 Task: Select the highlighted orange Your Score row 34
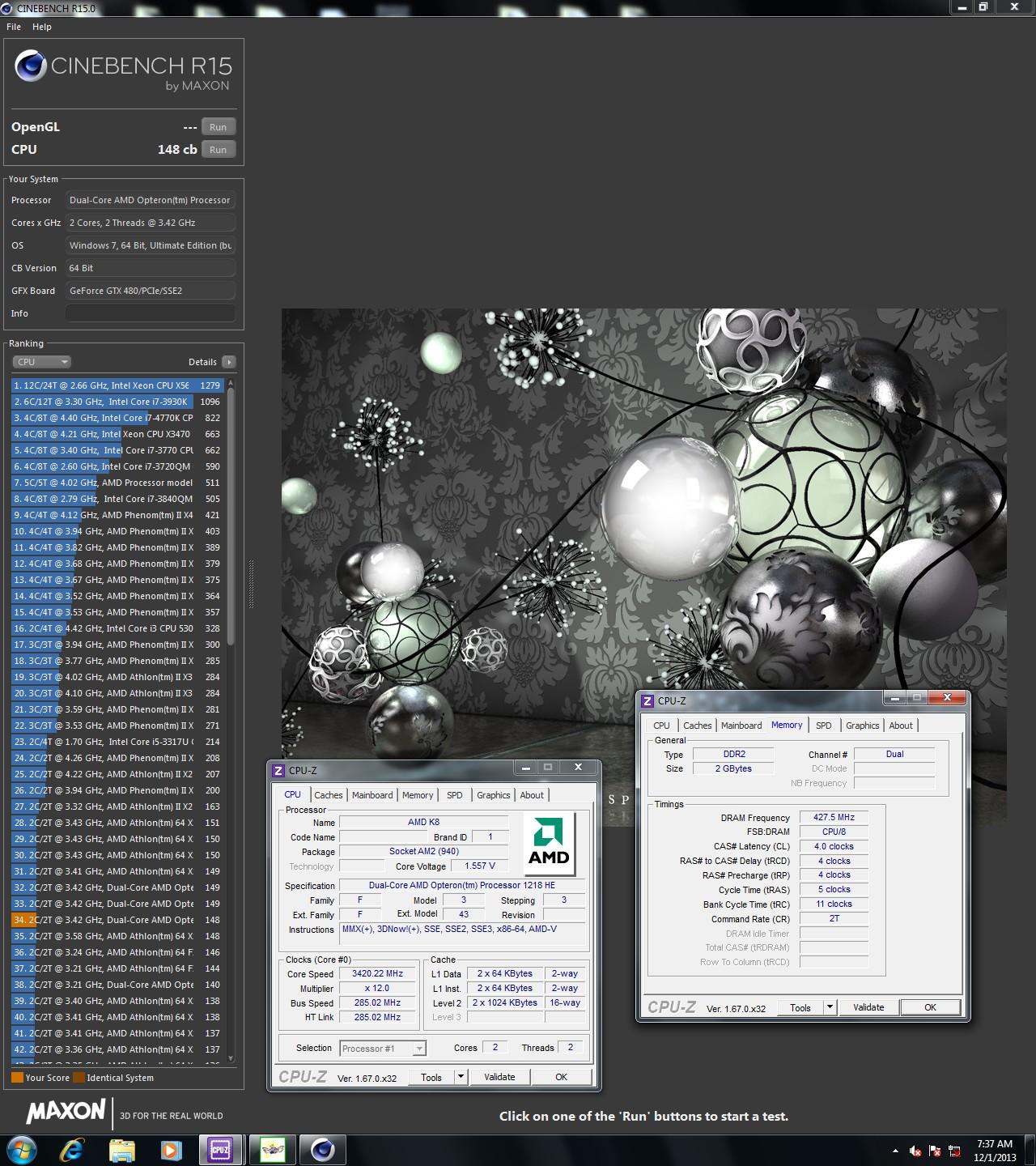pos(117,920)
